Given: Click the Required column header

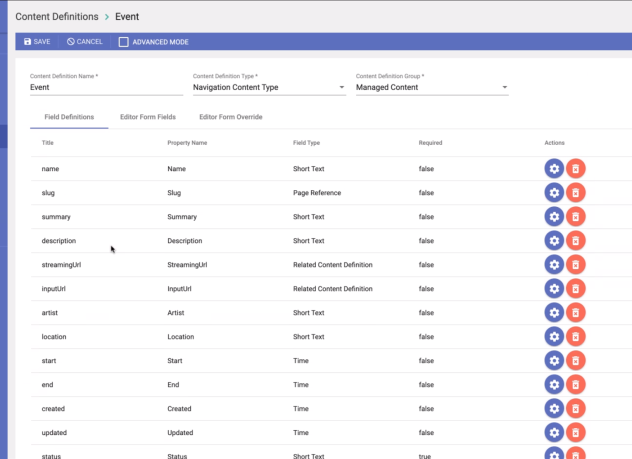Looking at the screenshot, I should [x=430, y=143].
